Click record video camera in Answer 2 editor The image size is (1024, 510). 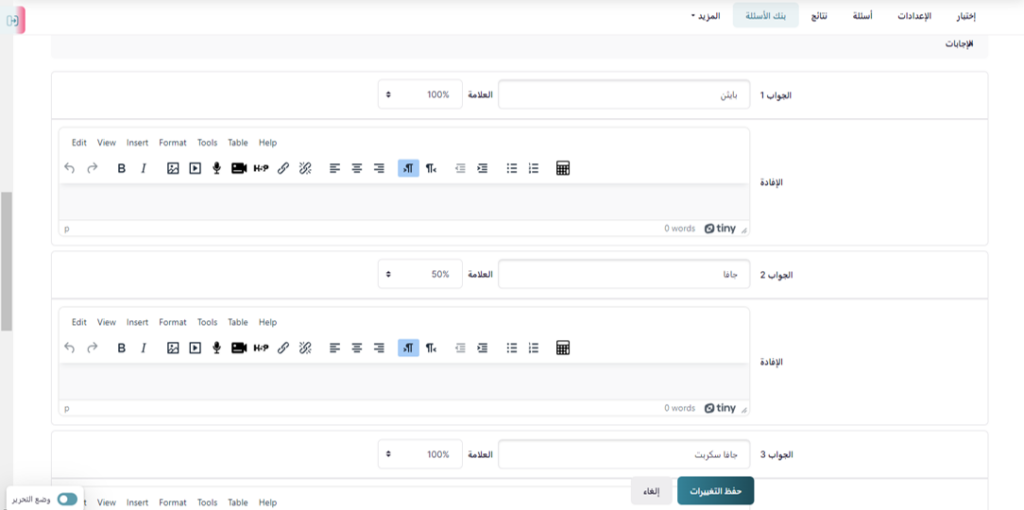coord(239,349)
